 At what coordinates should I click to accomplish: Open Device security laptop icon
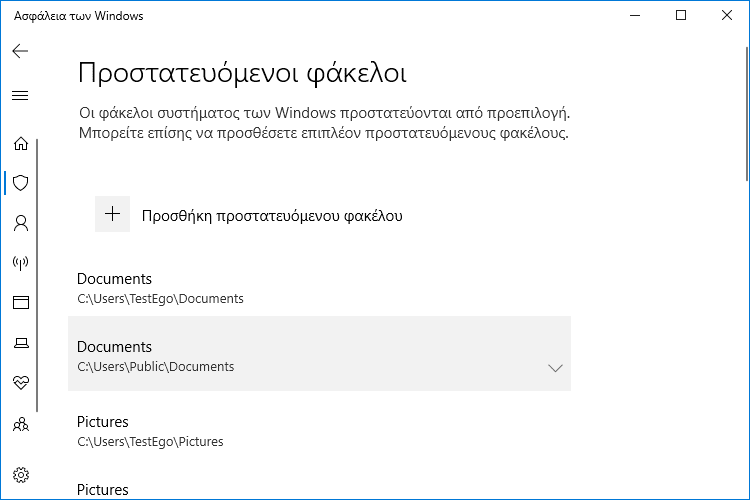(21, 343)
